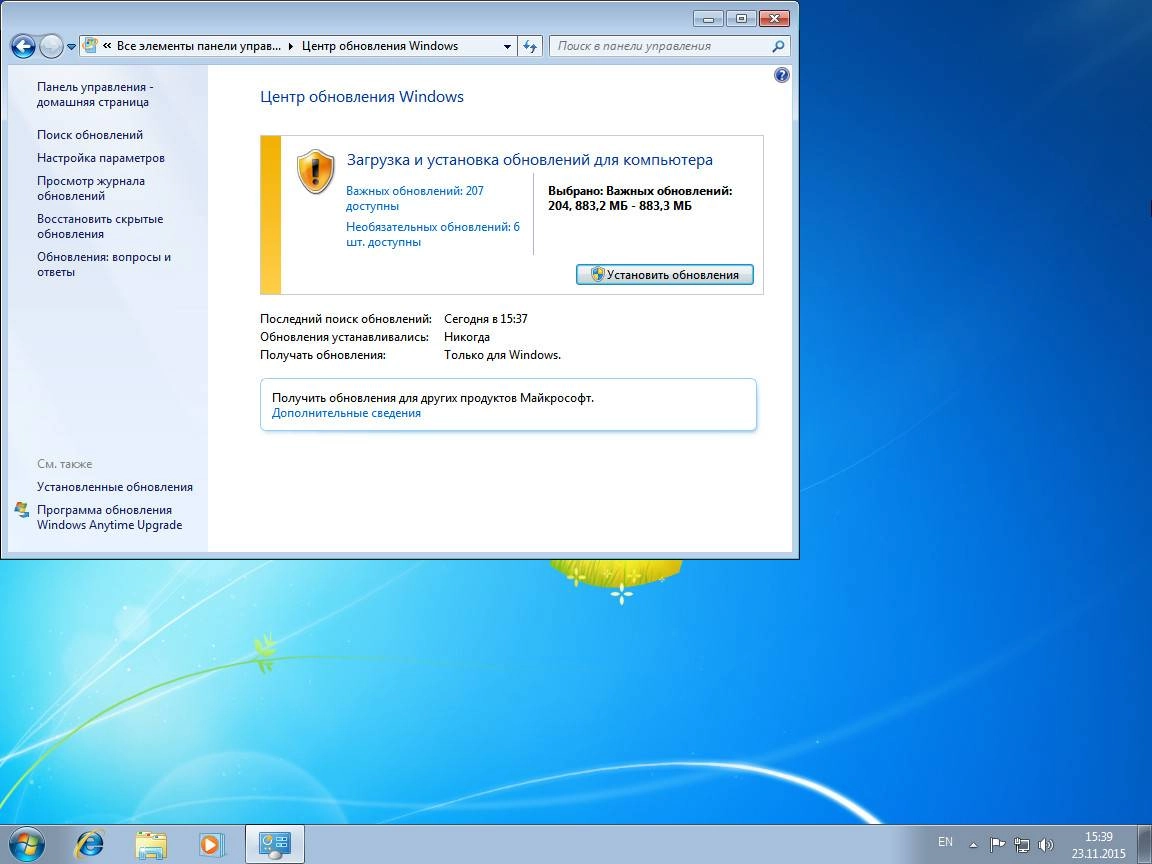Expand breadcrumb arrow after "Все элементы панели управ..."

(291, 46)
